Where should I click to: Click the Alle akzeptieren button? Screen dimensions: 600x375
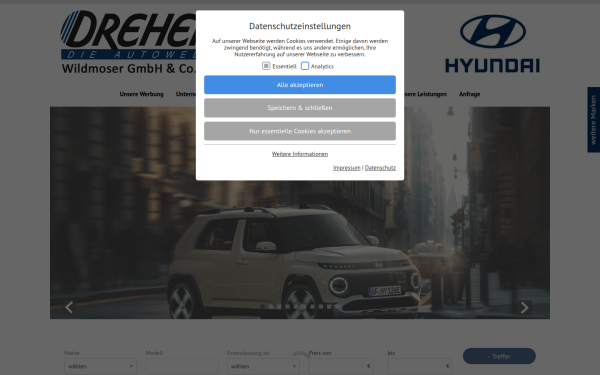(x=300, y=85)
